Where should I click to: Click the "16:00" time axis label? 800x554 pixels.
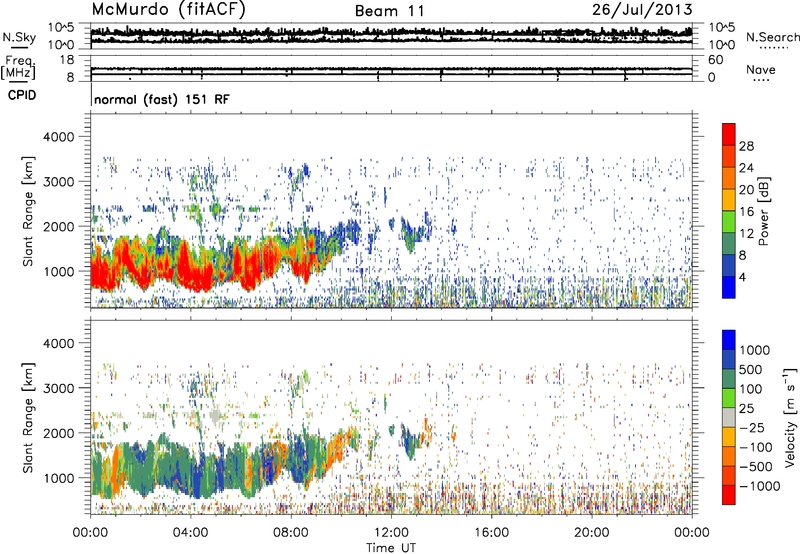491,533
